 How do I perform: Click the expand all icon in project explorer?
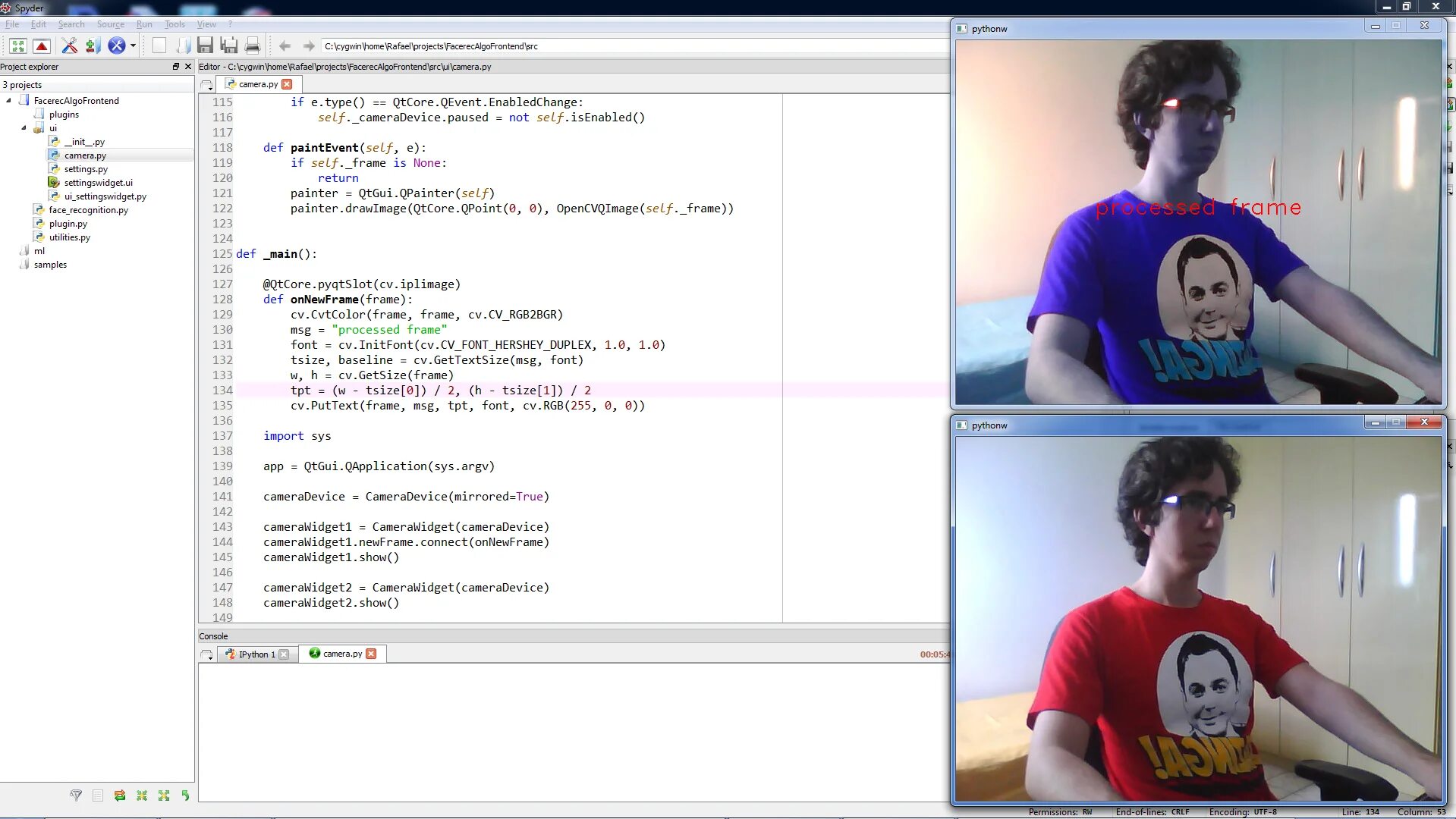pos(164,795)
